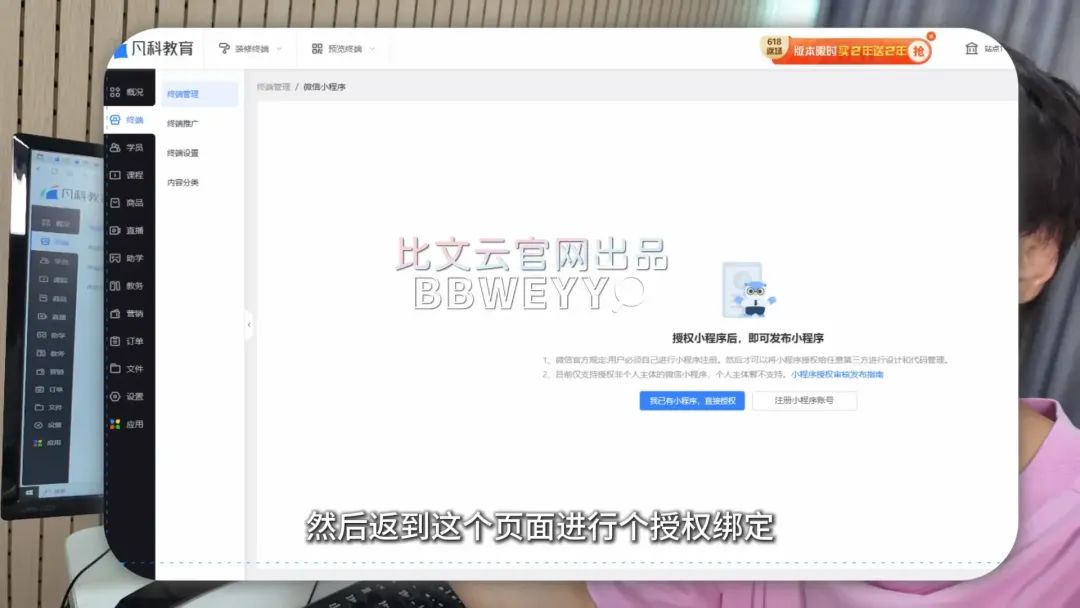Collapse the secondary menu panel arrow
This screenshot has width=1080, height=608.
tap(249, 324)
